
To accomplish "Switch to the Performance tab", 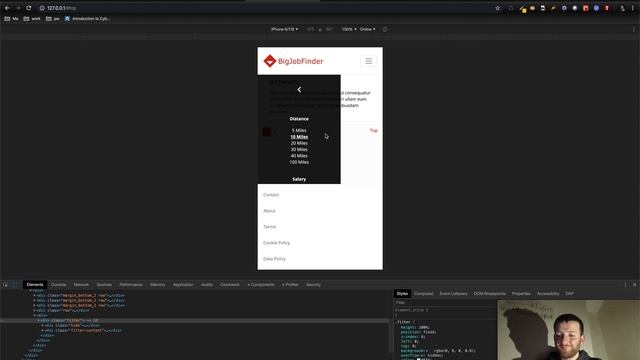I will (x=131, y=284).
